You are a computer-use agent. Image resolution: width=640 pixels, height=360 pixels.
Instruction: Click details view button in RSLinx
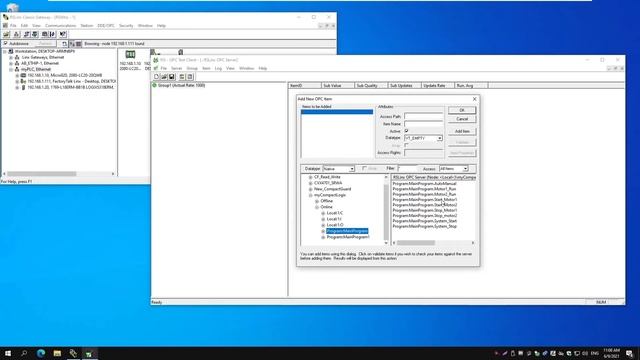(x=79, y=44)
